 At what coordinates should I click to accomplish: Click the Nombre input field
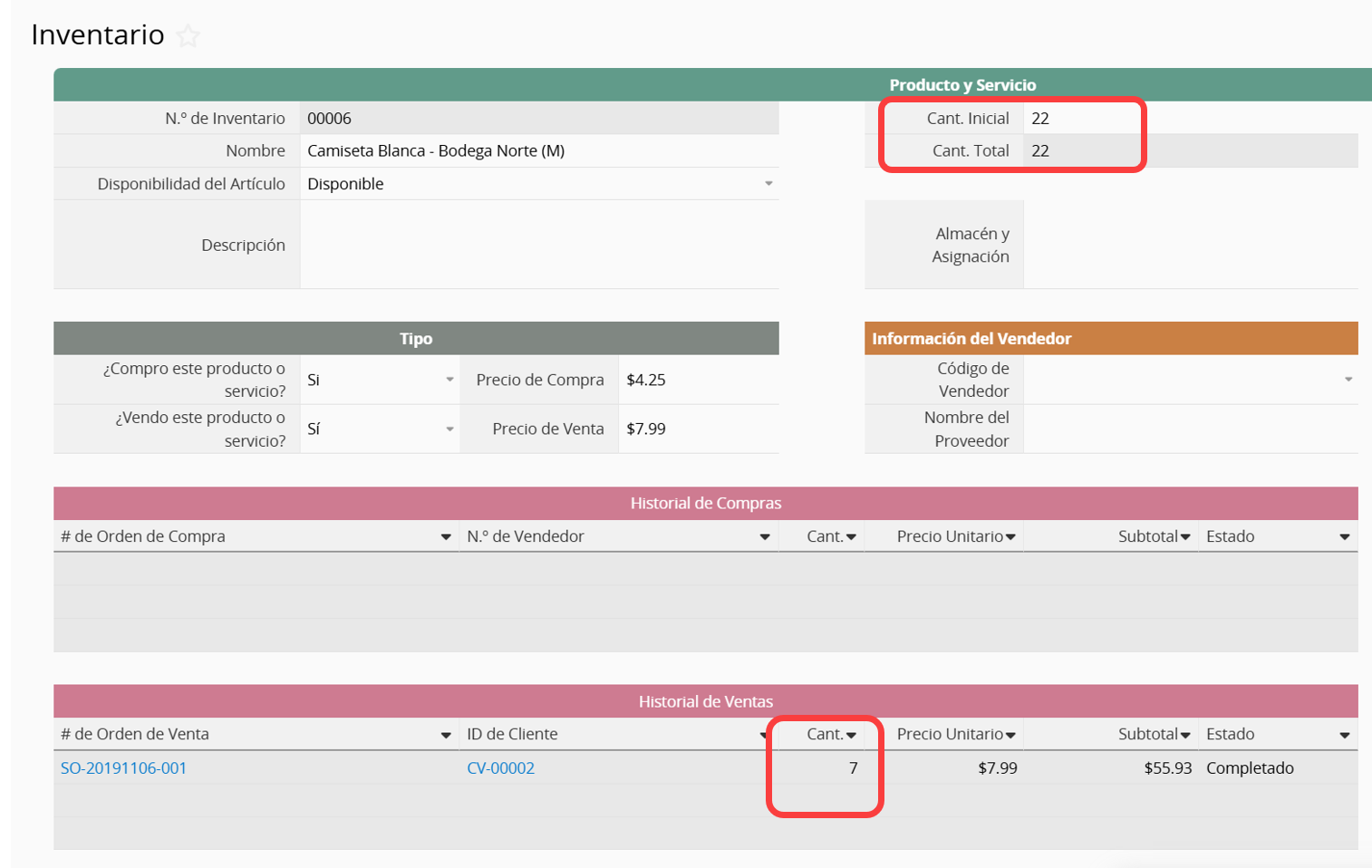tap(538, 151)
